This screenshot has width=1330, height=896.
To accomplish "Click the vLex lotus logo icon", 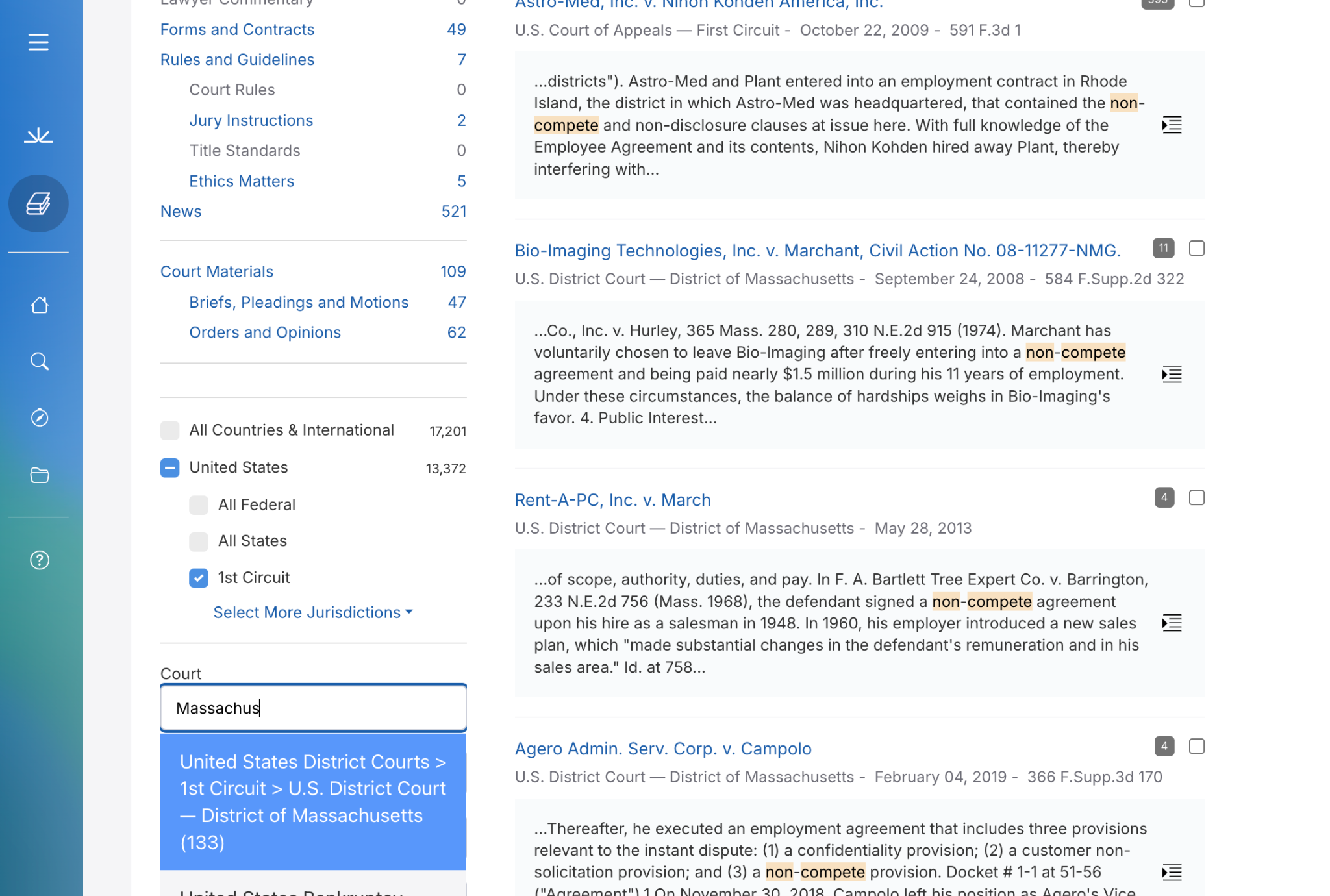I will pyautogui.click(x=38, y=135).
